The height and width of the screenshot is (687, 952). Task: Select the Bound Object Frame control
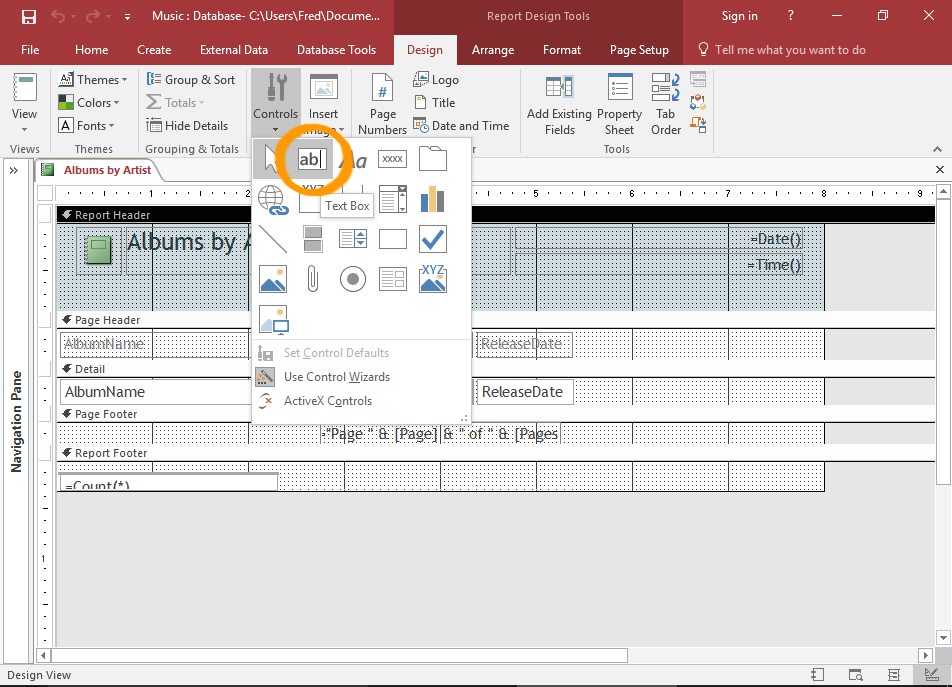[433, 279]
